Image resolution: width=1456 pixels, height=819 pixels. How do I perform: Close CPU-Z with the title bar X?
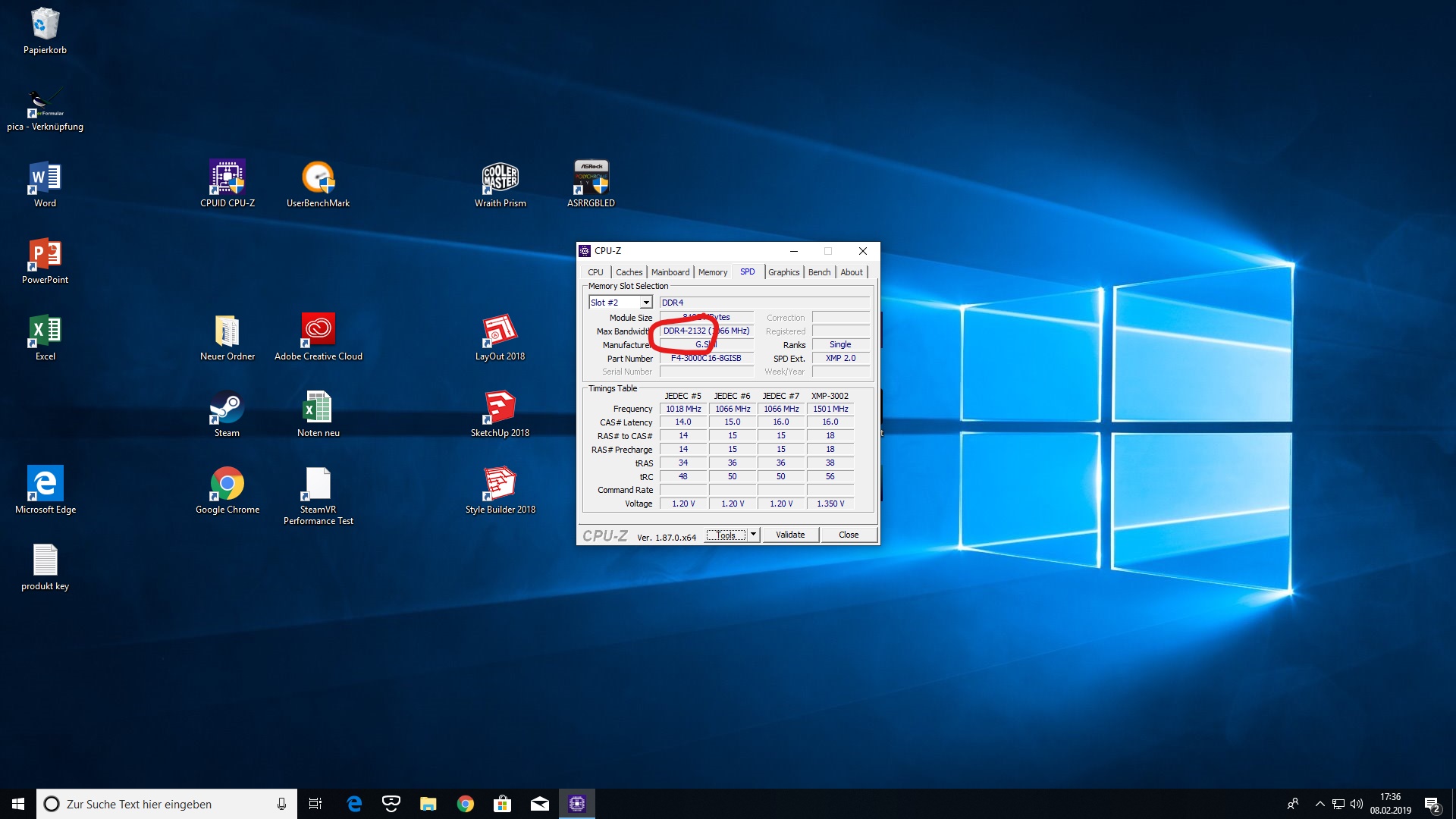[863, 251]
